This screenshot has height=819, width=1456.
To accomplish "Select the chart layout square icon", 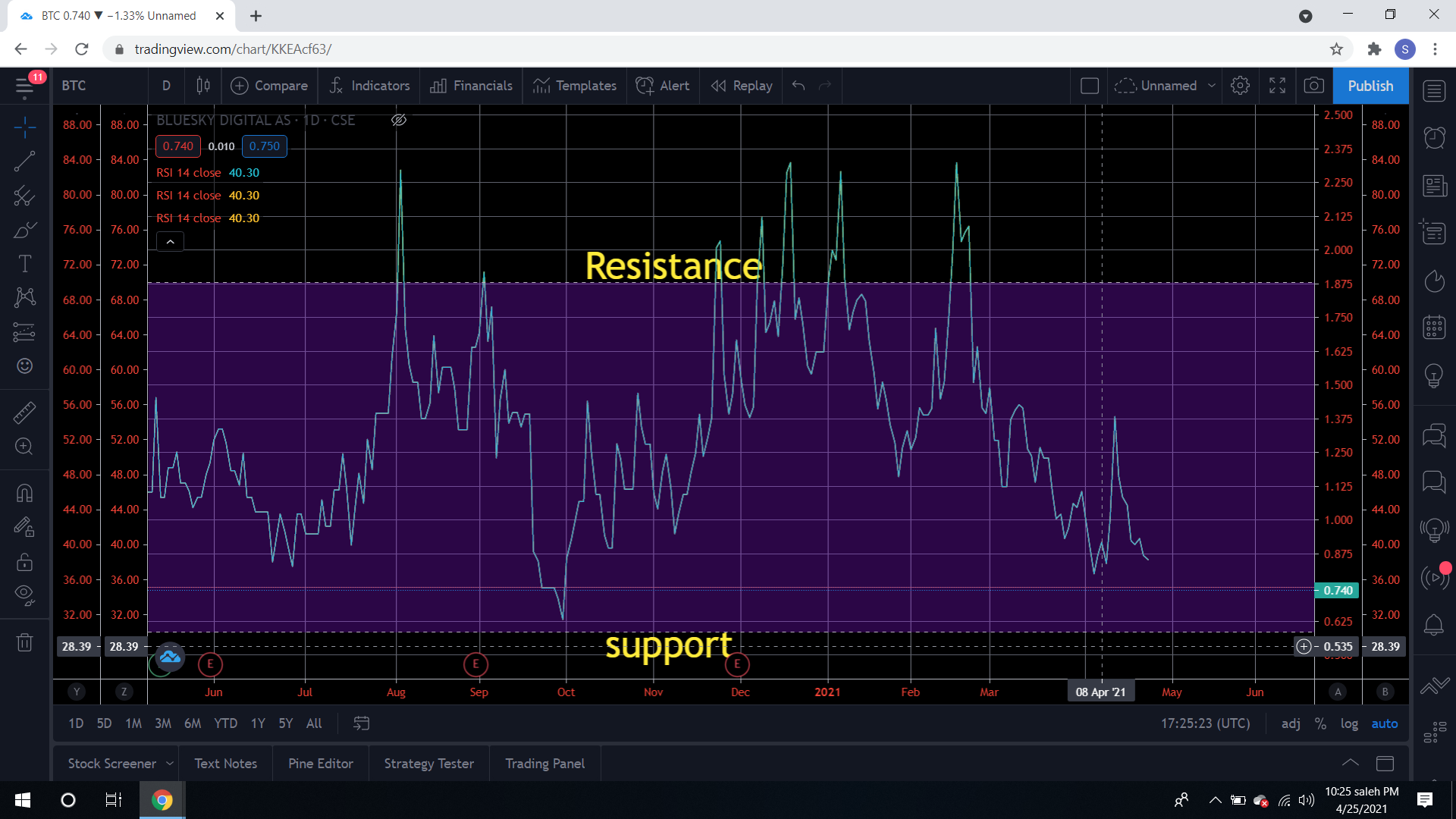I will tap(1090, 86).
